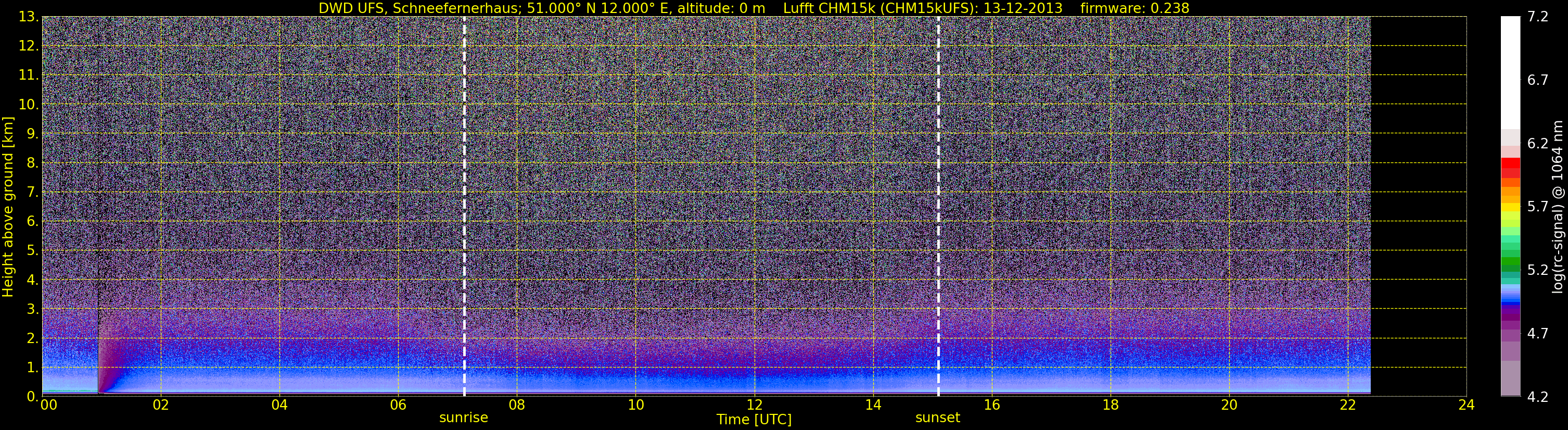Click the '02' tick on the time axis
This screenshot has height=430, width=1568.
click(x=160, y=405)
